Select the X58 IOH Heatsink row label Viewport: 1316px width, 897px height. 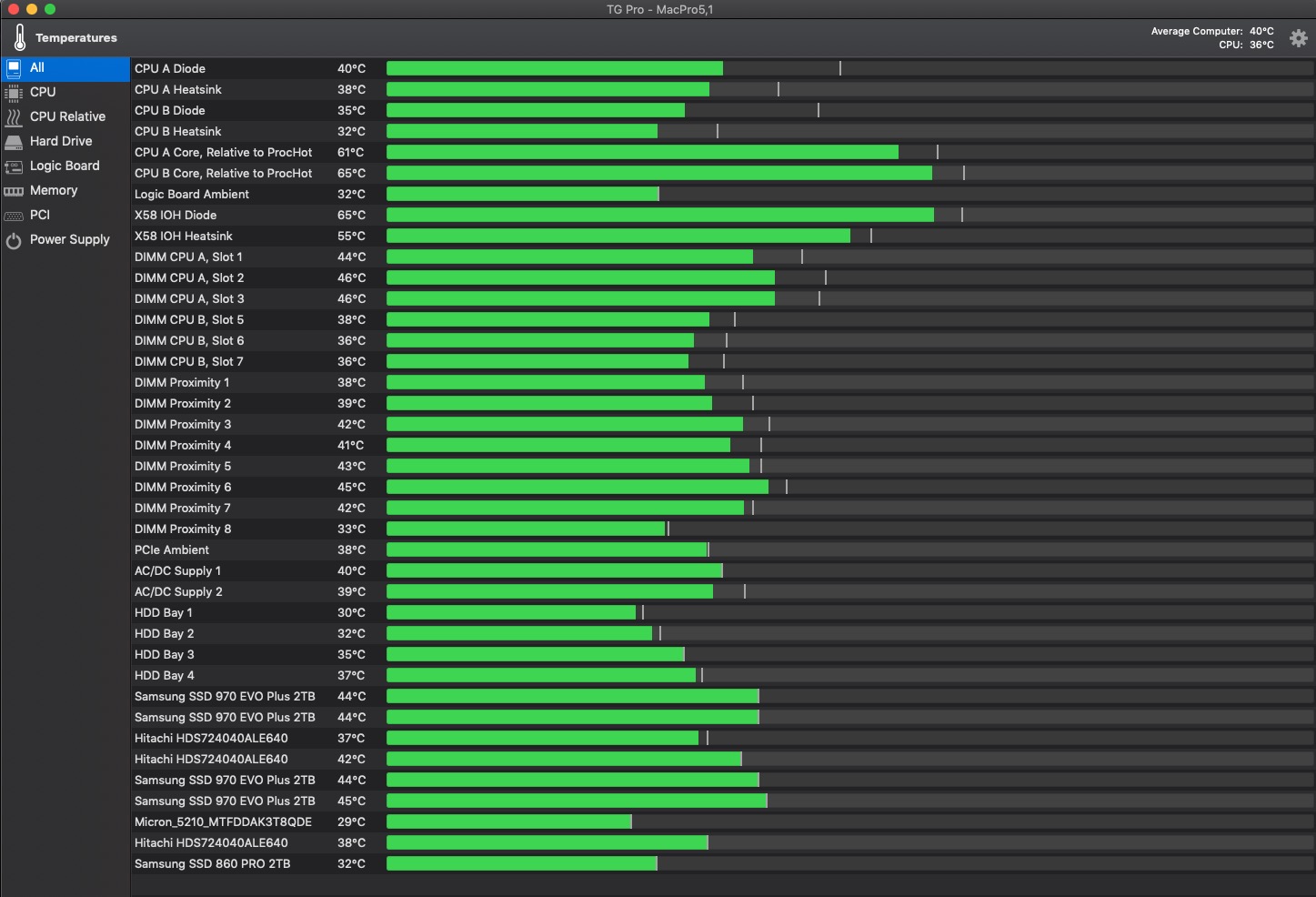(184, 236)
